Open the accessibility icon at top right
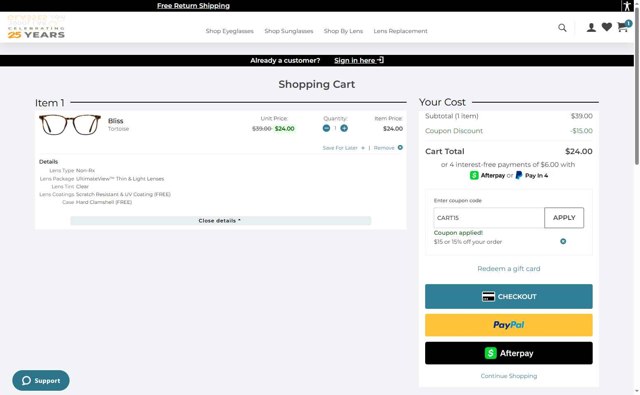This screenshot has height=395, width=640. (x=627, y=6)
